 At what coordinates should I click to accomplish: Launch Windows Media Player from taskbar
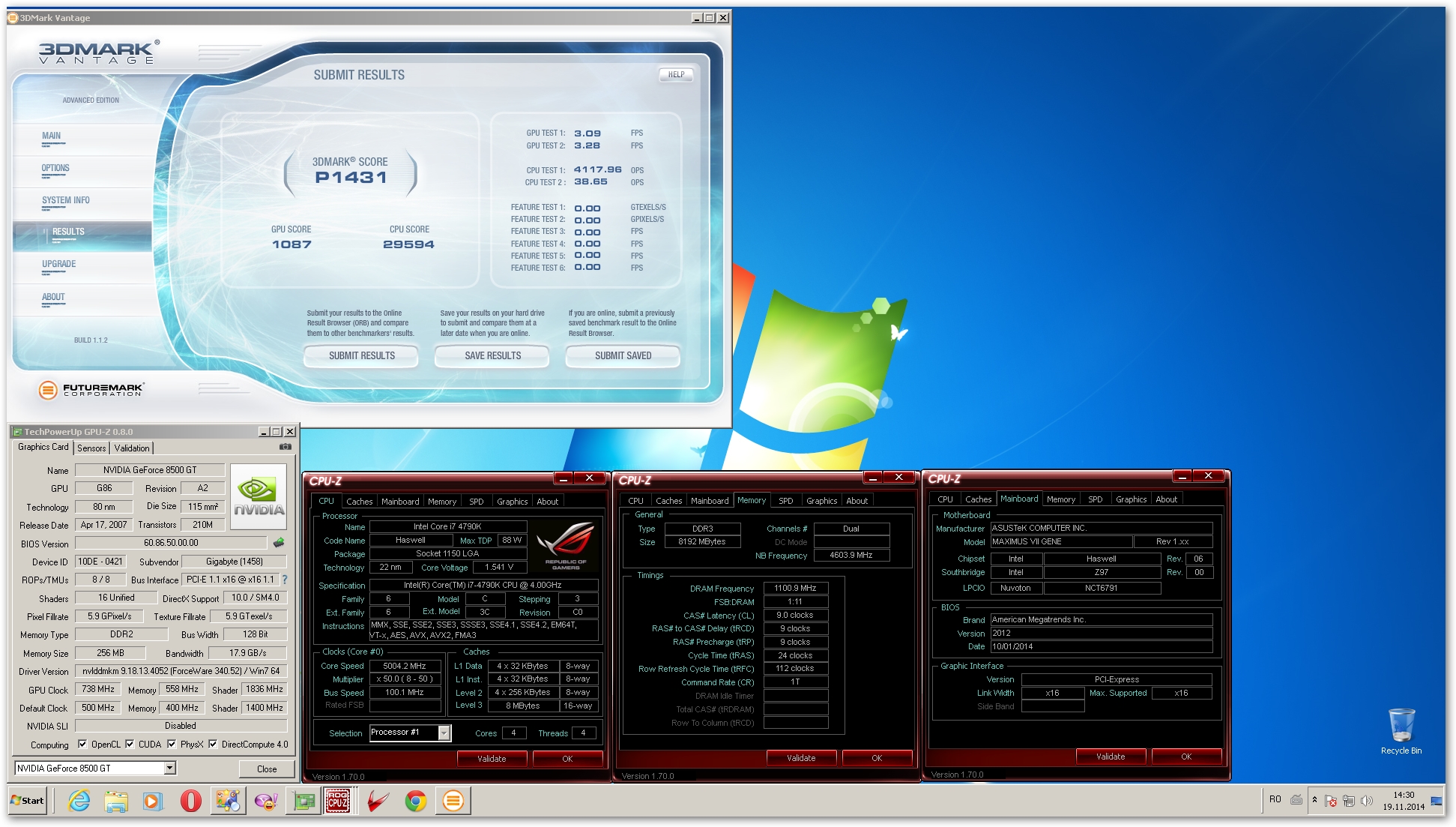(x=153, y=801)
